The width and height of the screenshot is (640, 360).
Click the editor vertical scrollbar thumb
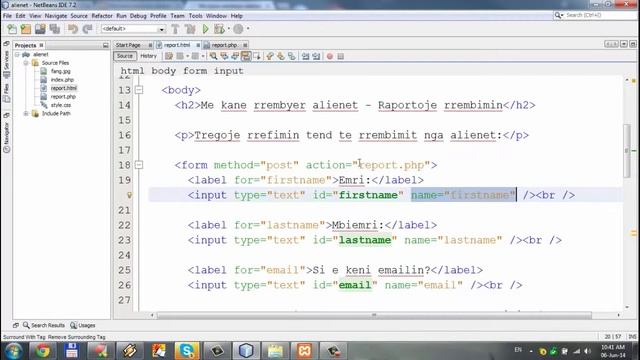[627, 150]
